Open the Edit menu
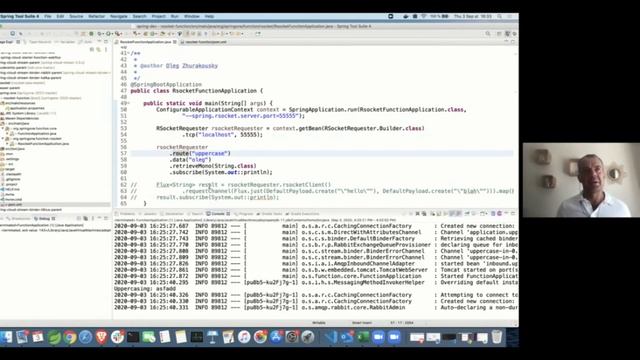 click(60, 16)
